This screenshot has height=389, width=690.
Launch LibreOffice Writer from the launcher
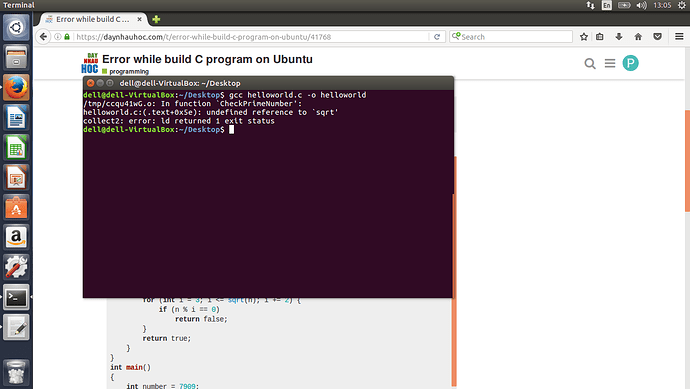coord(16,117)
